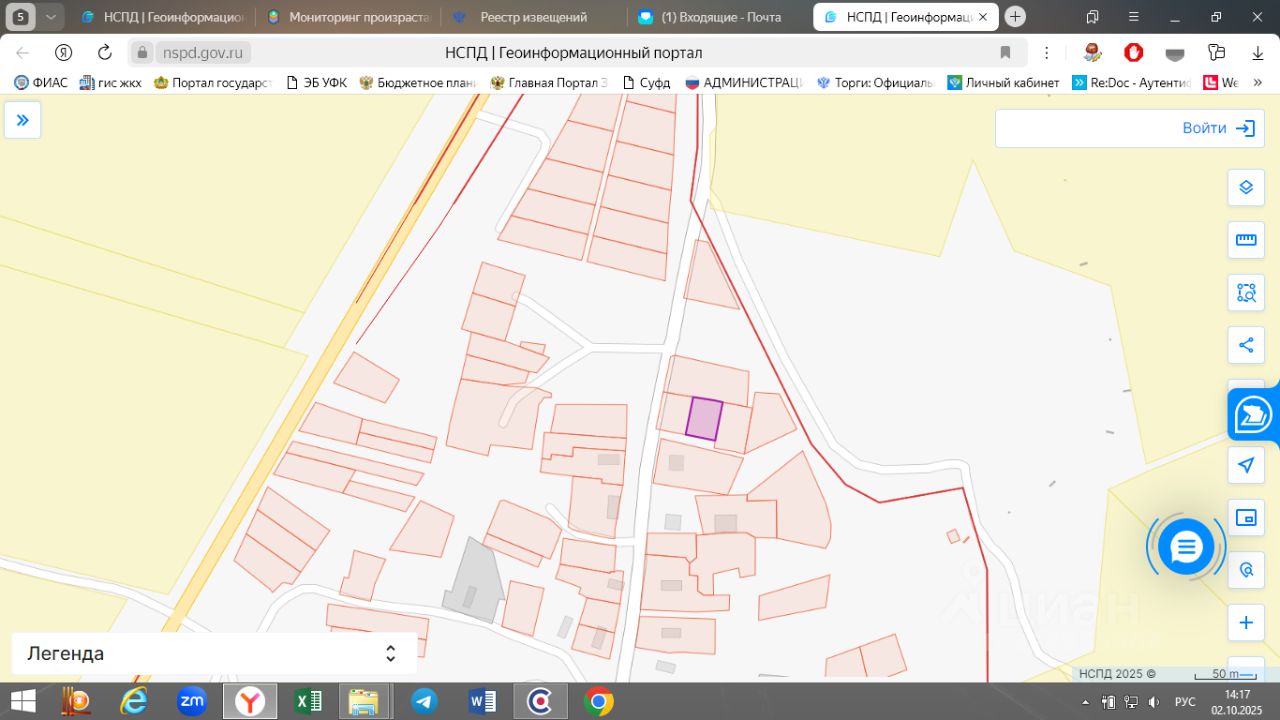The height and width of the screenshot is (720, 1280).
Task: Expand the left sidebar panel with double chevron
Action: coord(22,120)
